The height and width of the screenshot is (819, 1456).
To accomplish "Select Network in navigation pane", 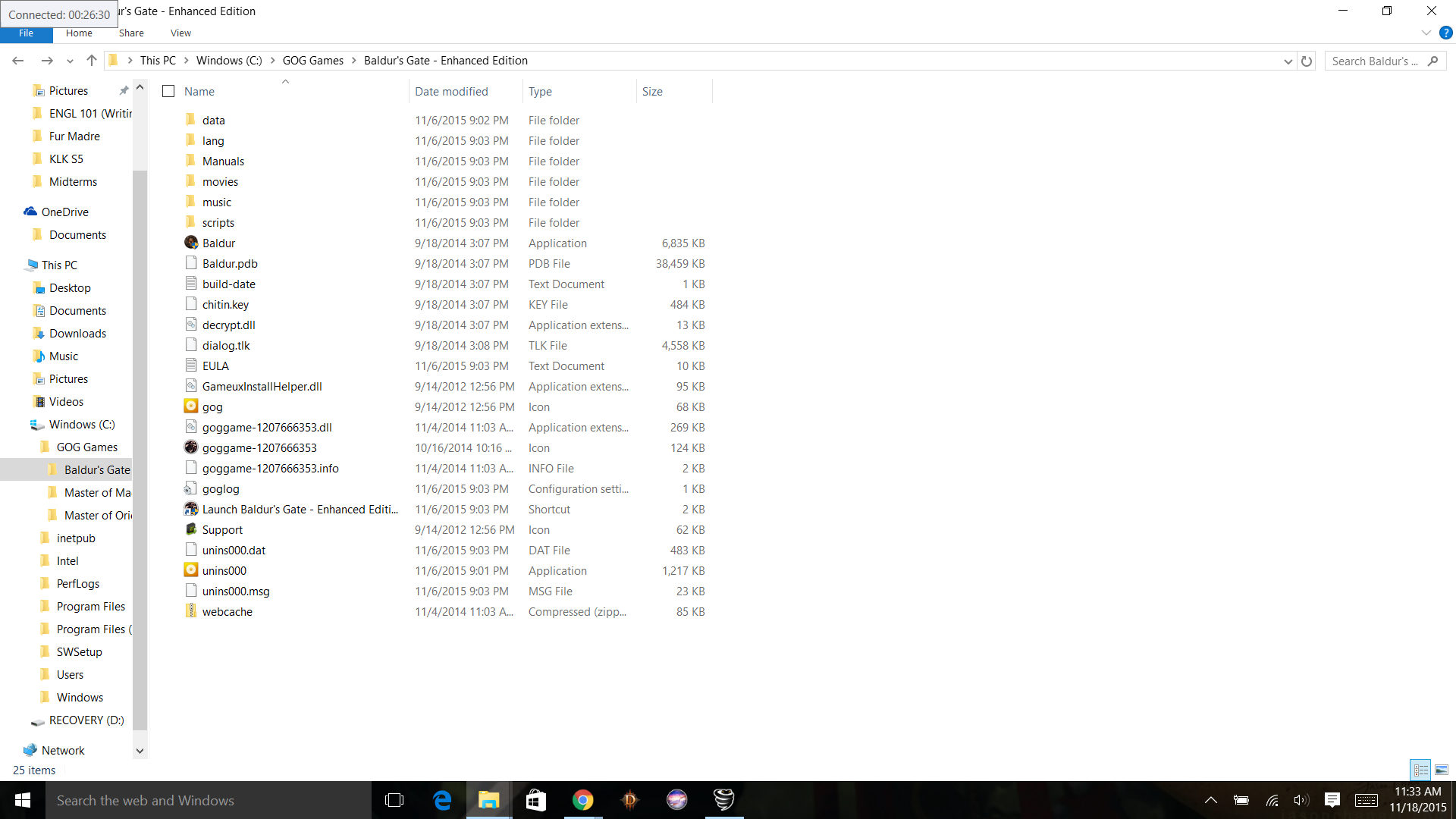I will coord(63,751).
